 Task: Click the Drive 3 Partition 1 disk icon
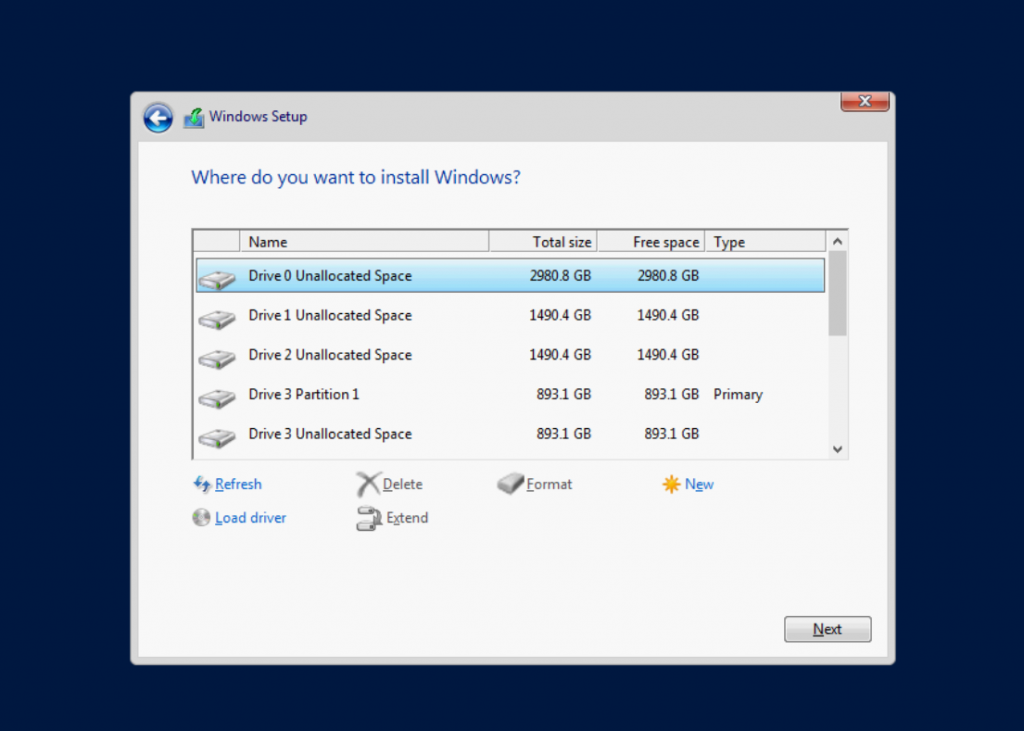coord(217,398)
